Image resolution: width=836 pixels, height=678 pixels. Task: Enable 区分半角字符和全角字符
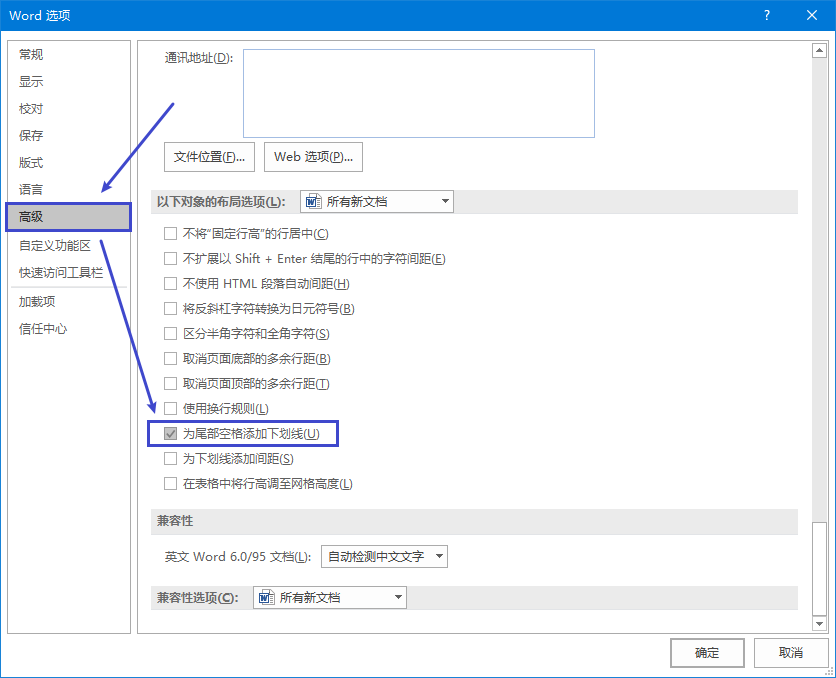[x=171, y=334]
